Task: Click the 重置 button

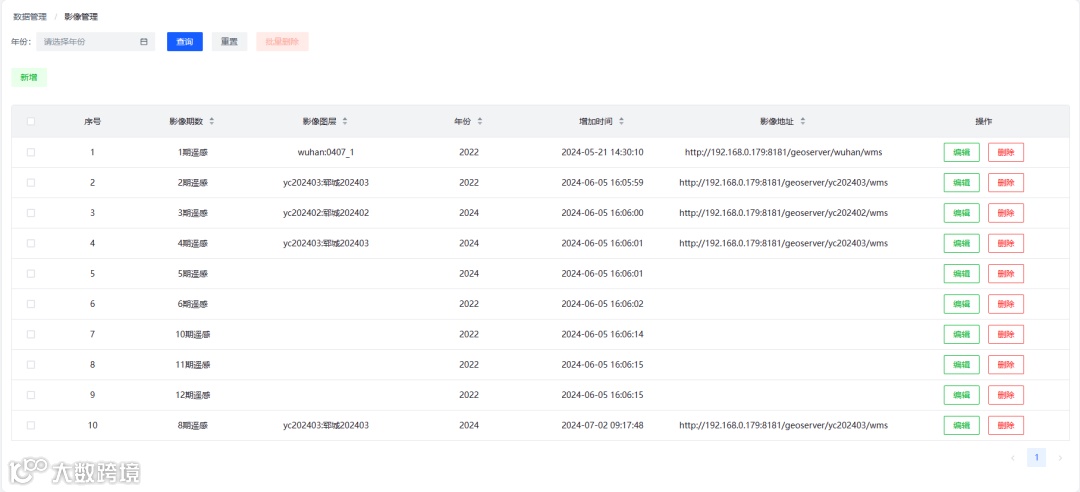Action: point(229,42)
